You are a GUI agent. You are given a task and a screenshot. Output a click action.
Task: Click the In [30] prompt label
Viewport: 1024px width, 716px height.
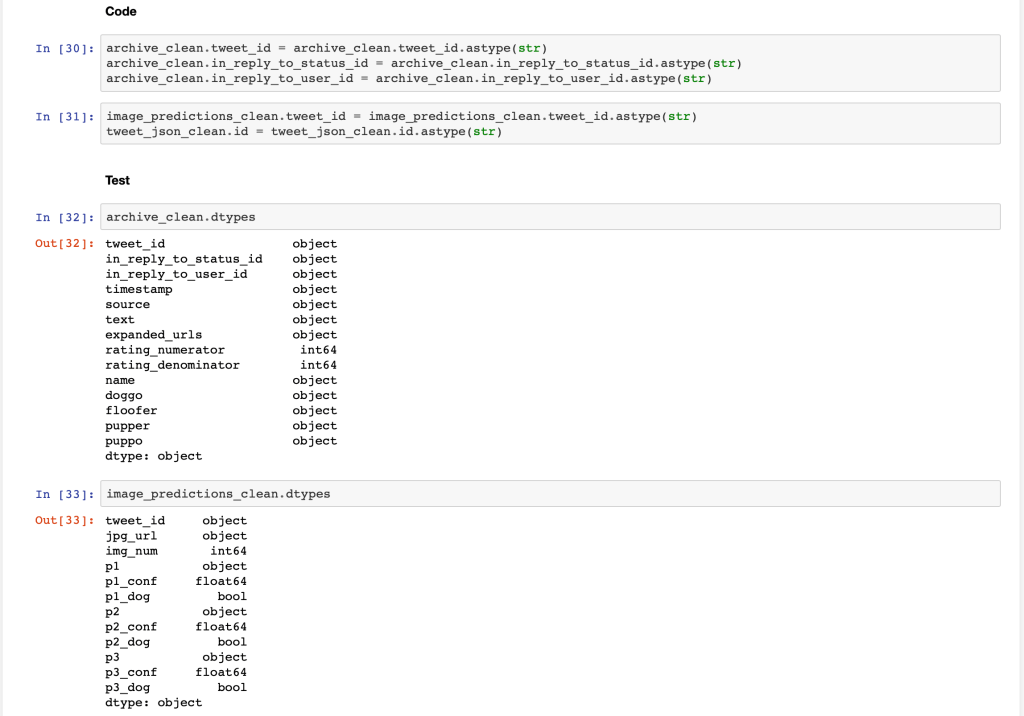click(x=65, y=48)
